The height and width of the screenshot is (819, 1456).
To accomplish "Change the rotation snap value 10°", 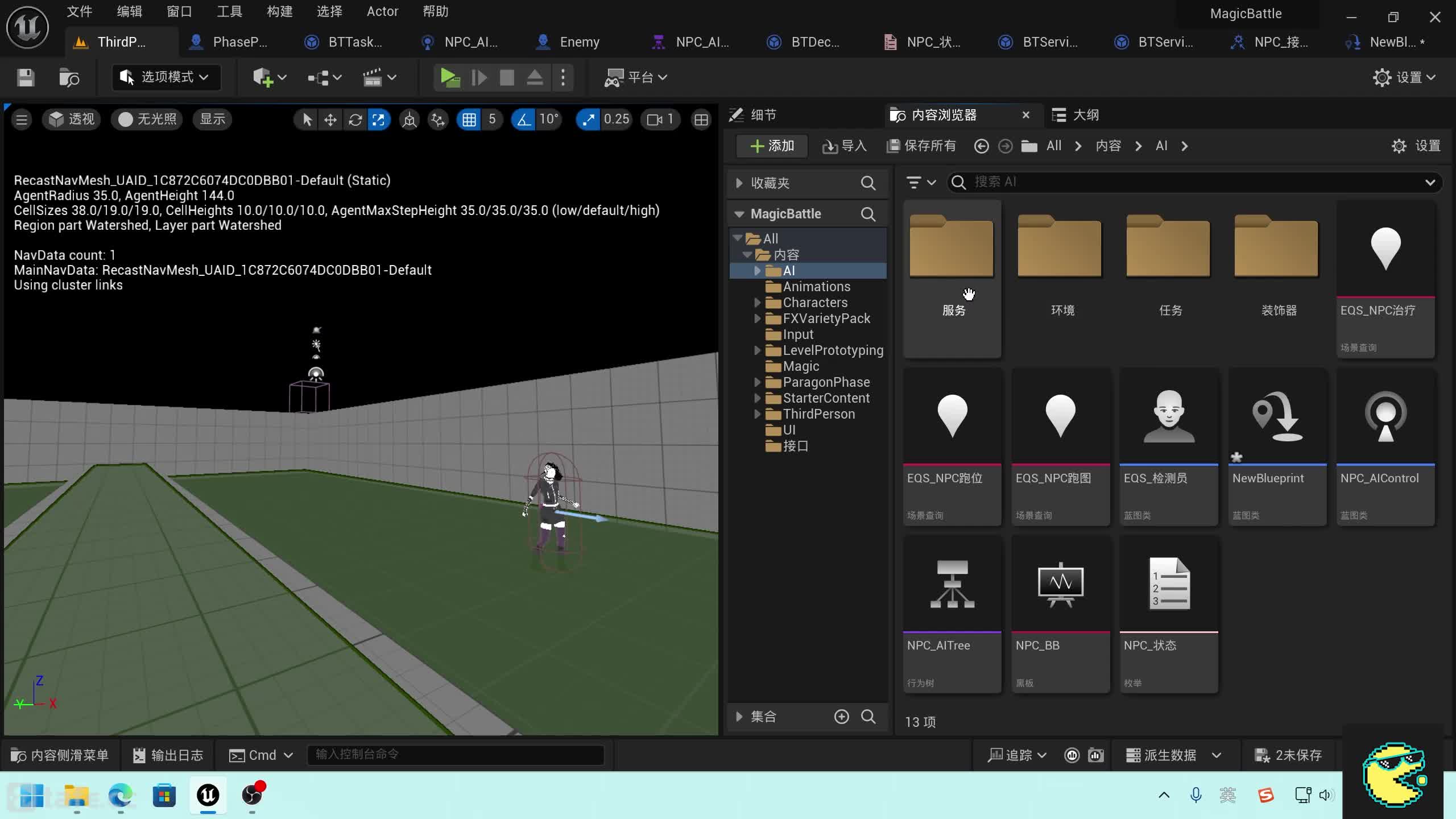I will pos(549,119).
